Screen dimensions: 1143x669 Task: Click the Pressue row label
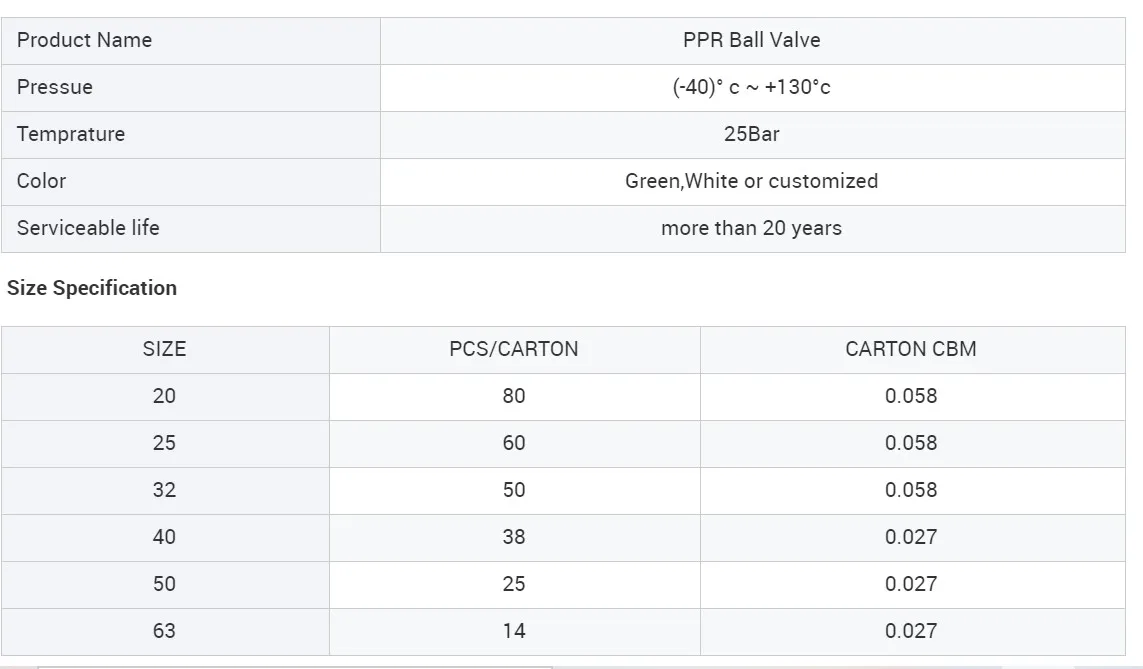55,88
